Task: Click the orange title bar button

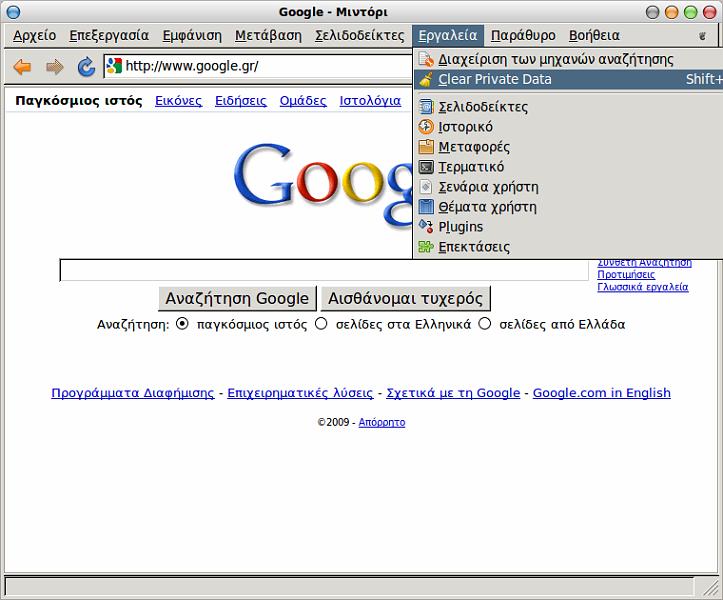Action: click(x=671, y=12)
